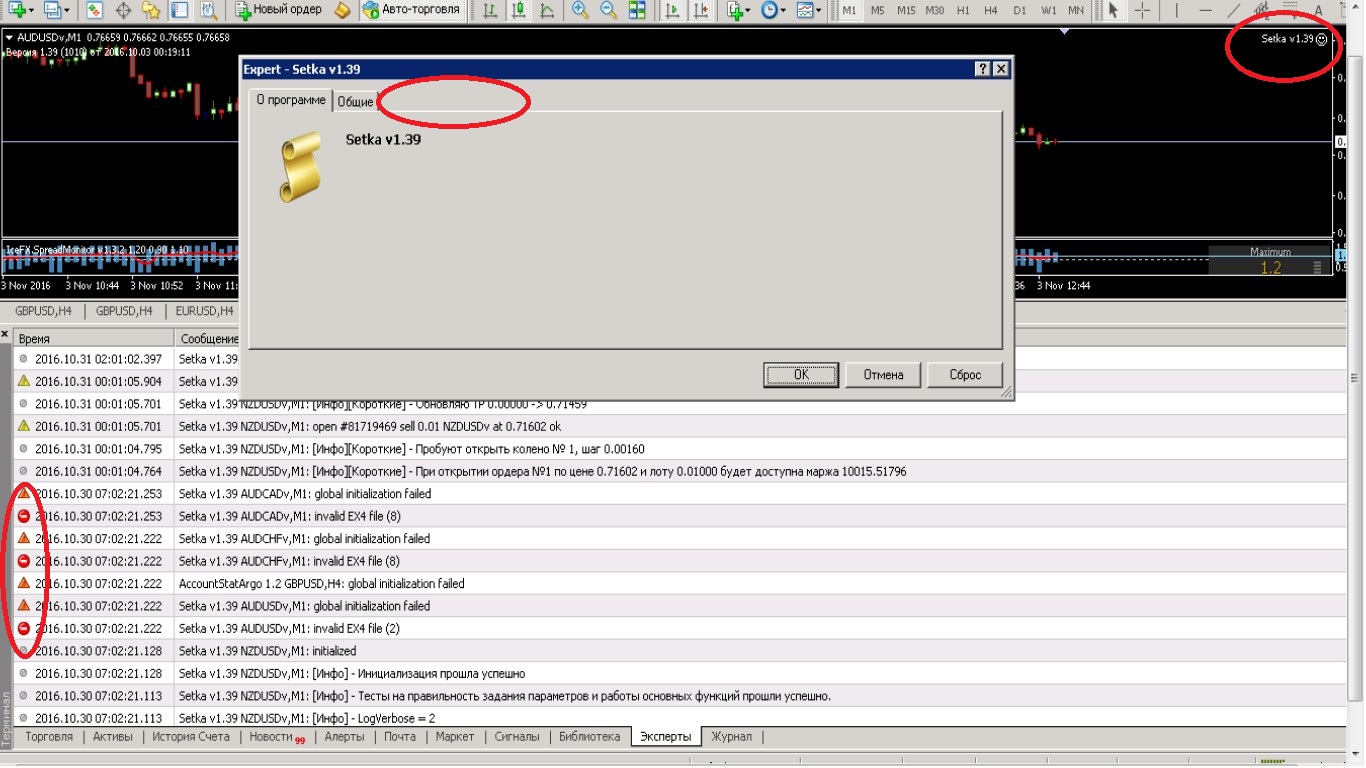Open the О программе tab in dialog
The height and width of the screenshot is (768, 1366).
coord(290,100)
